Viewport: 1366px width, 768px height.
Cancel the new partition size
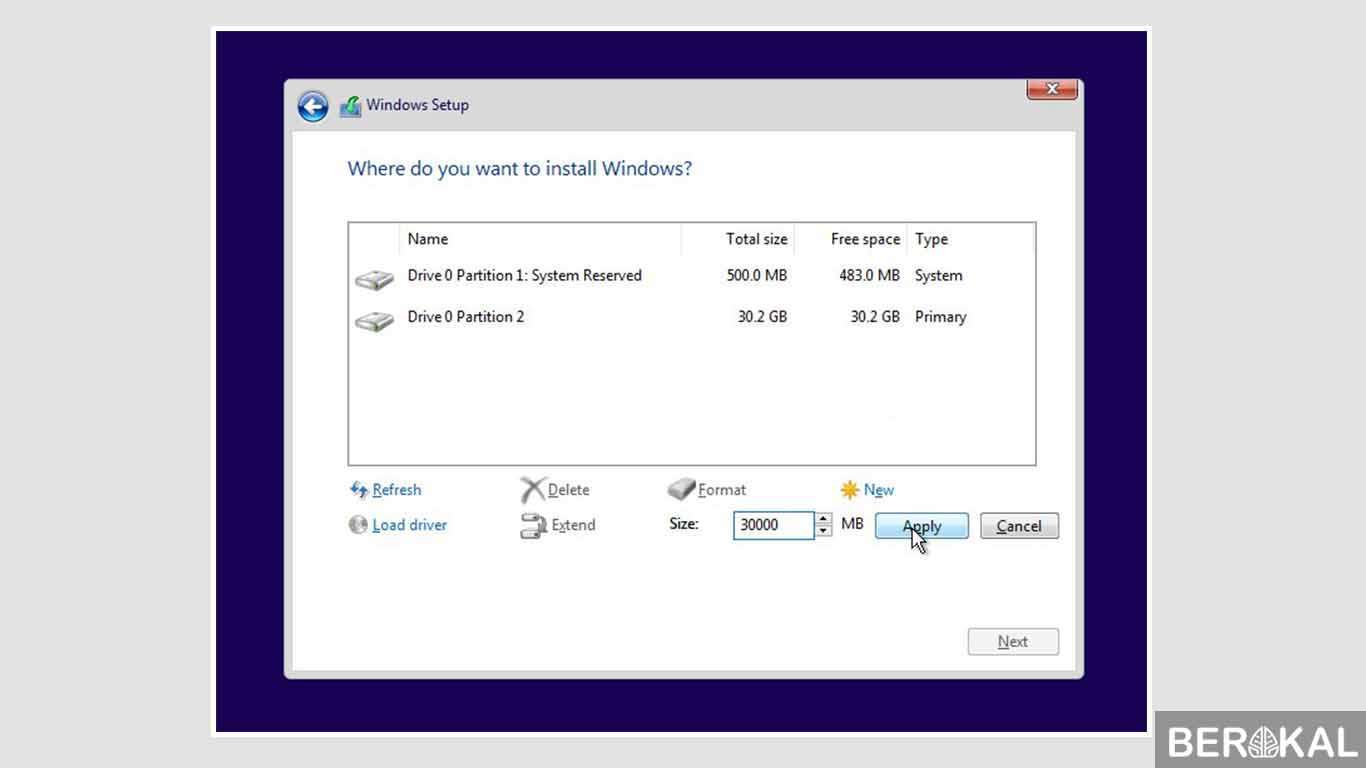tap(1019, 526)
